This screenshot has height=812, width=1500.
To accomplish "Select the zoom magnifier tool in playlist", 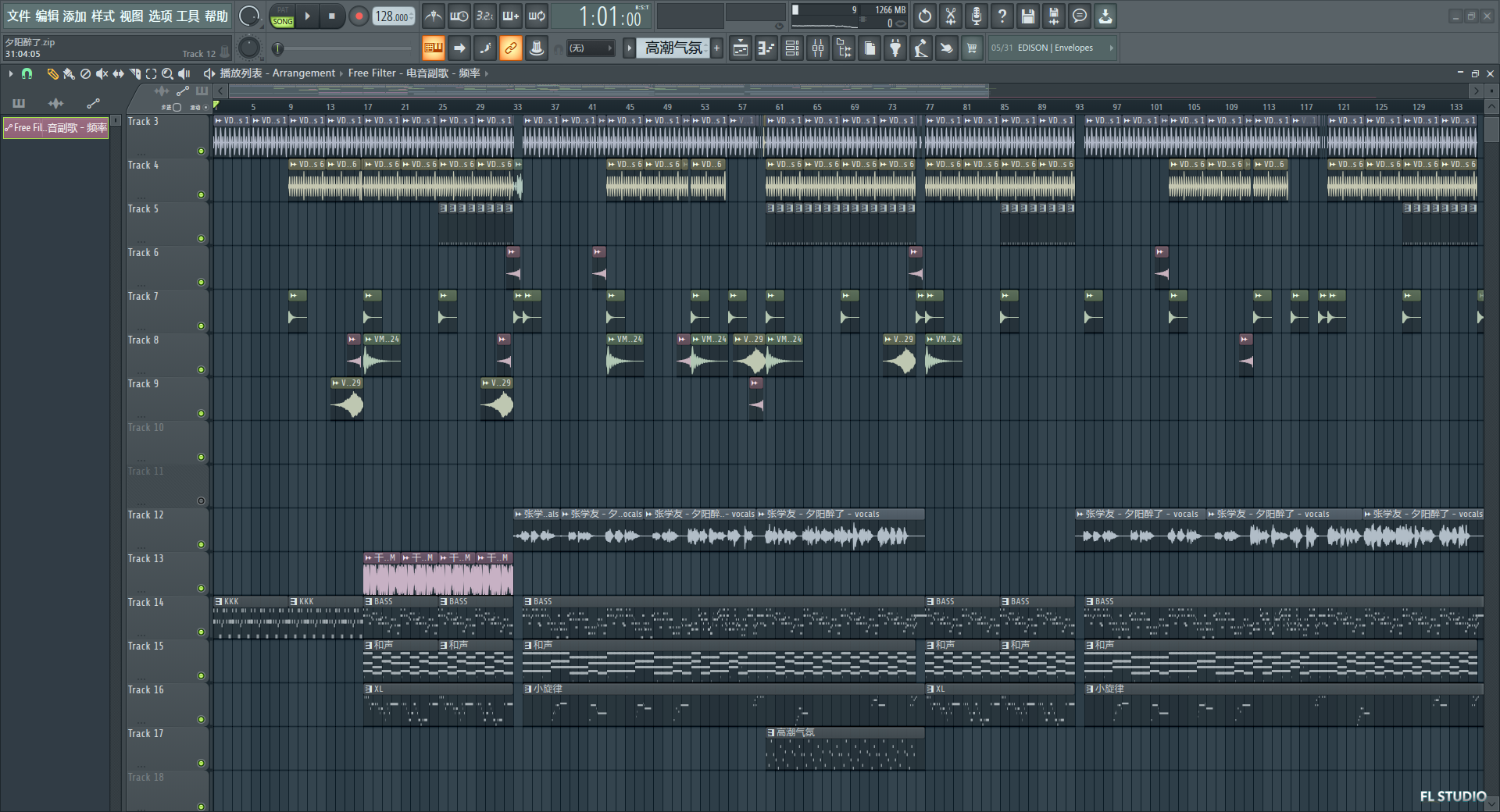I will (x=167, y=73).
